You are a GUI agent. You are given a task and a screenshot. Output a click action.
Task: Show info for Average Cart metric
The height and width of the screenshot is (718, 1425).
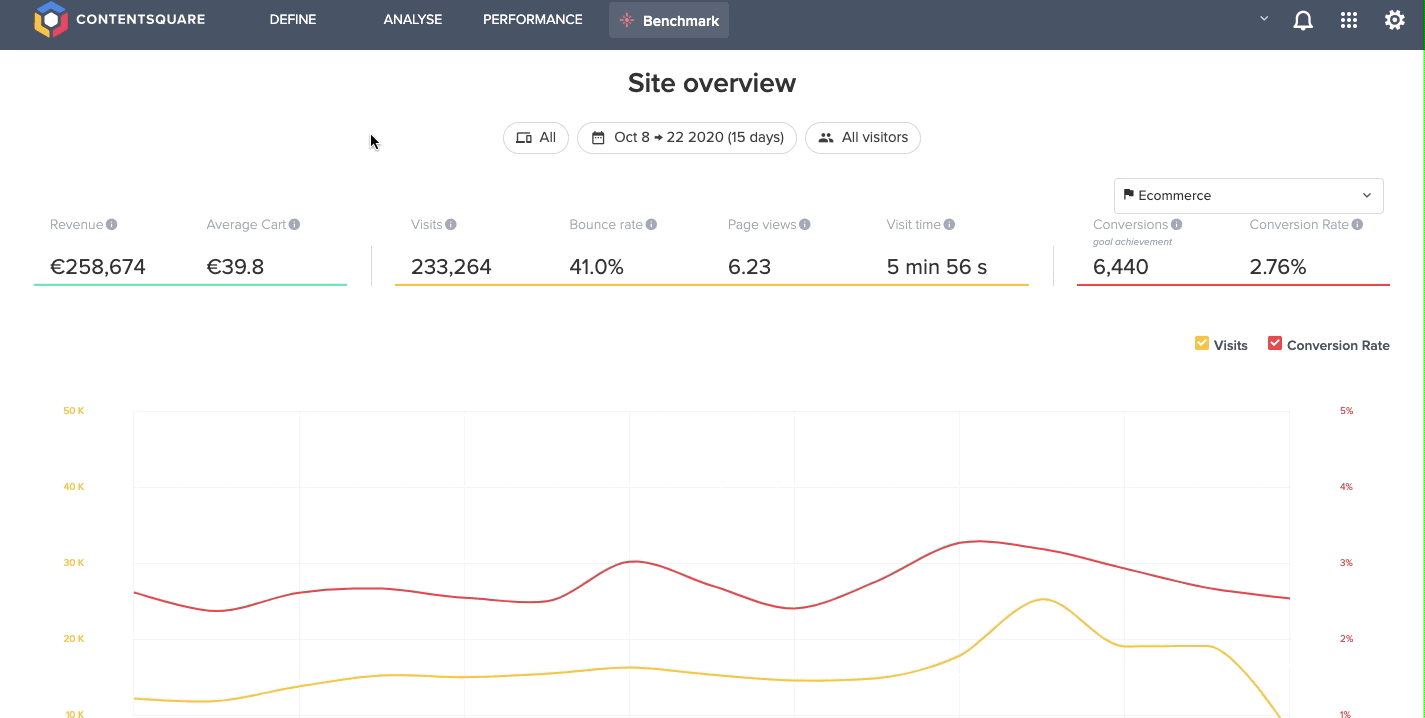[295, 225]
